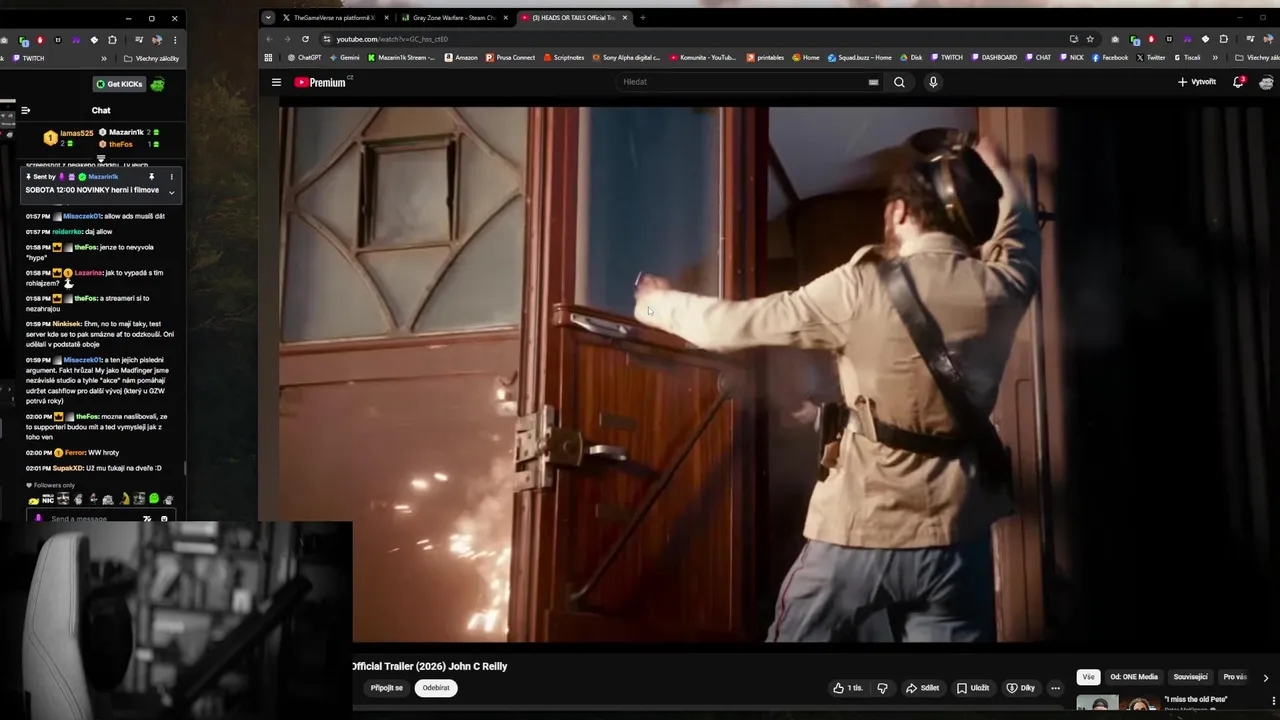Viewport: 1280px width, 720px height.
Task: Open the Gemini bookmark
Action: (x=344, y=58)
